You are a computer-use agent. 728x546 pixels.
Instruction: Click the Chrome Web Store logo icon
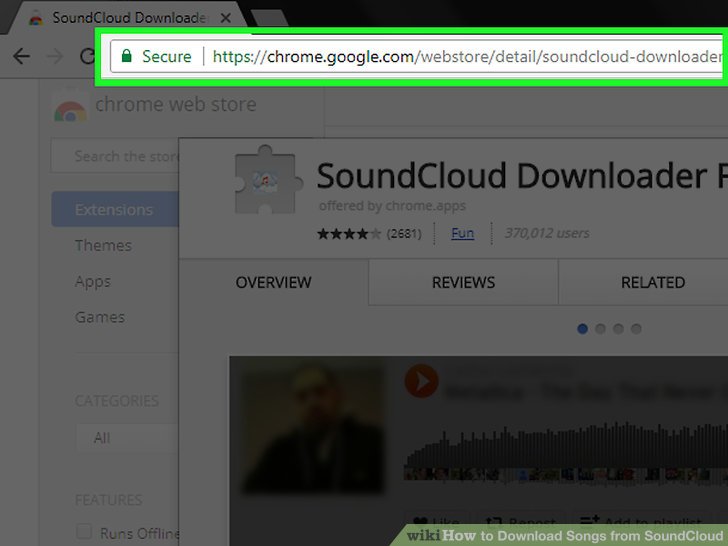click(70, 110)
